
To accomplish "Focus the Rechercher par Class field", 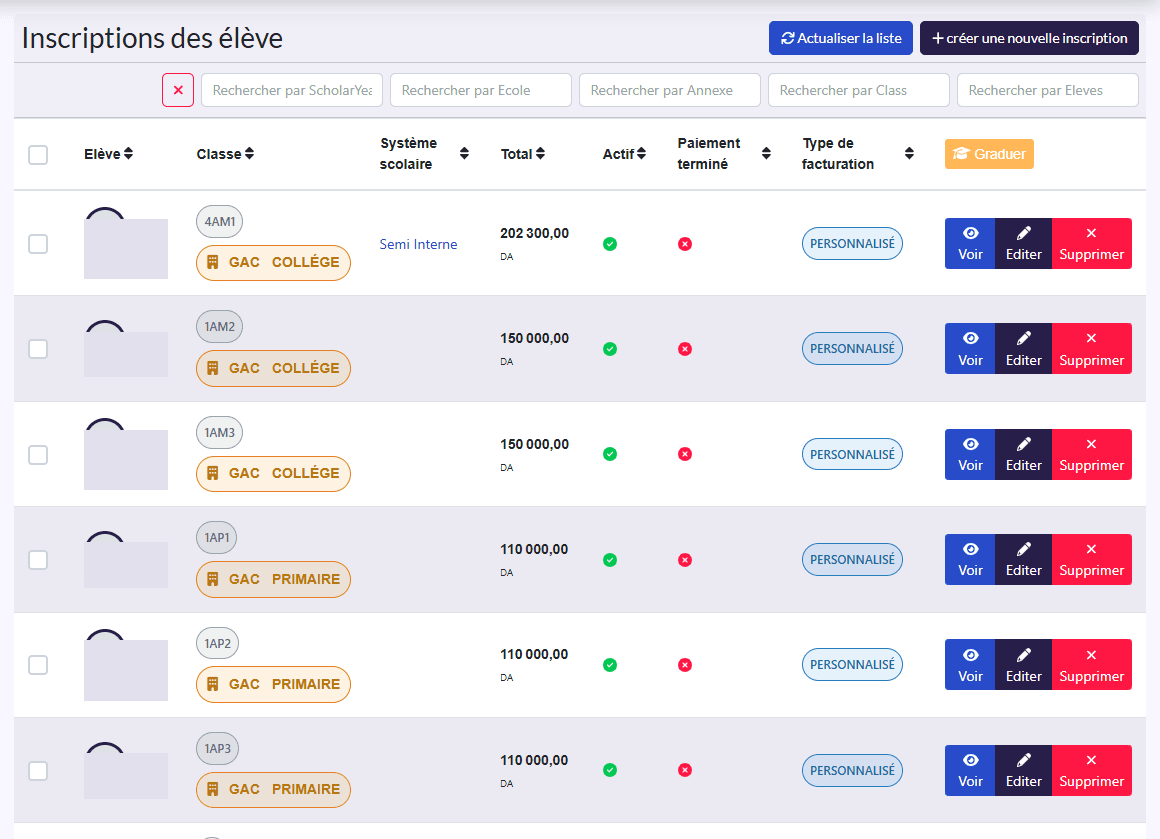I will tap(859, 90).
